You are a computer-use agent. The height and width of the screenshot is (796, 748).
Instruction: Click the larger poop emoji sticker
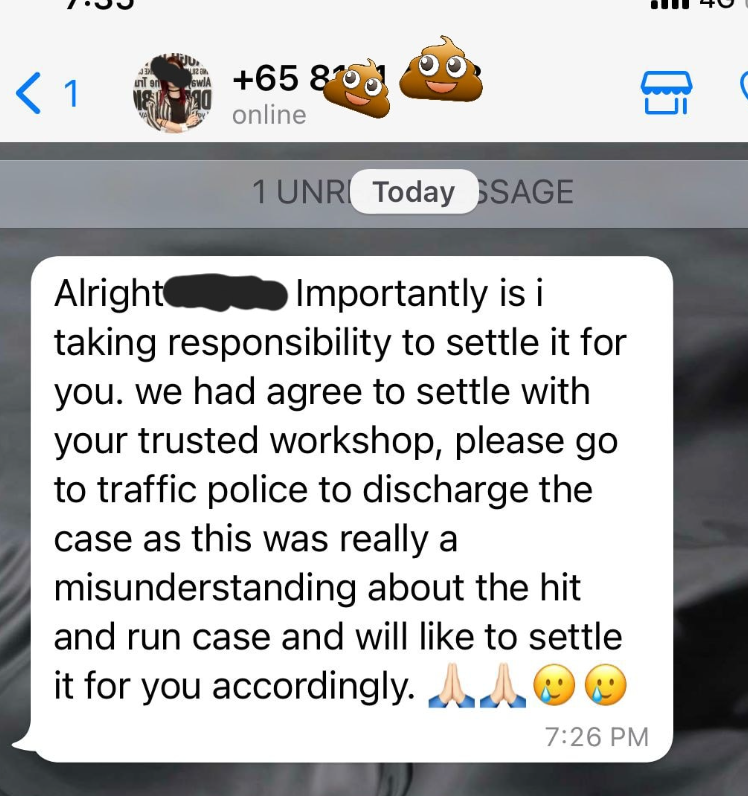(x=441, y=69)
